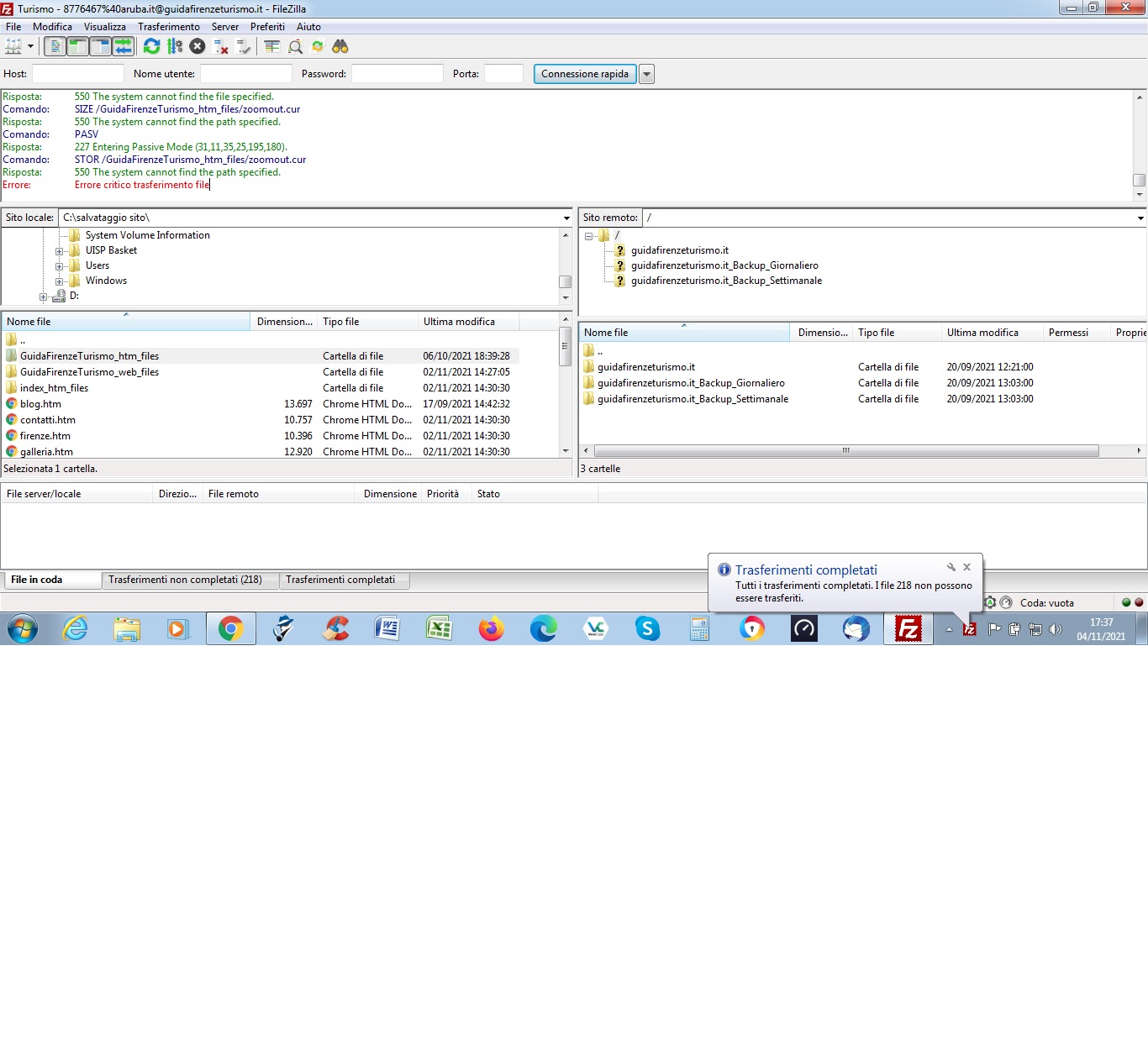The width and height of the screenshot is (1148, 1045).
Task: Disconnect from current server icon
Action: [x=221, y=46]
